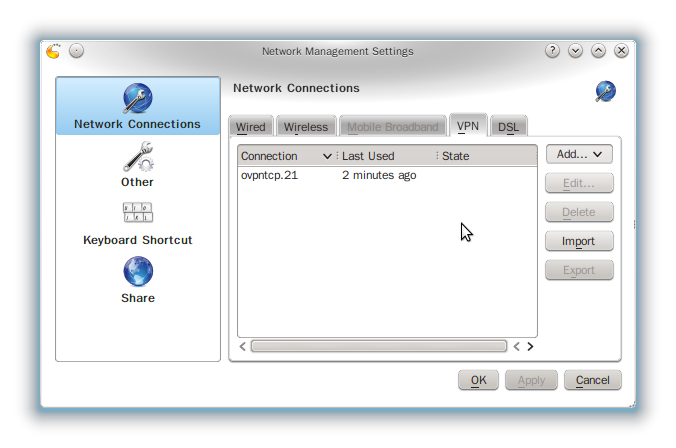Switch to the Wired tab
The image size is (676, 448).
[250, 127]
